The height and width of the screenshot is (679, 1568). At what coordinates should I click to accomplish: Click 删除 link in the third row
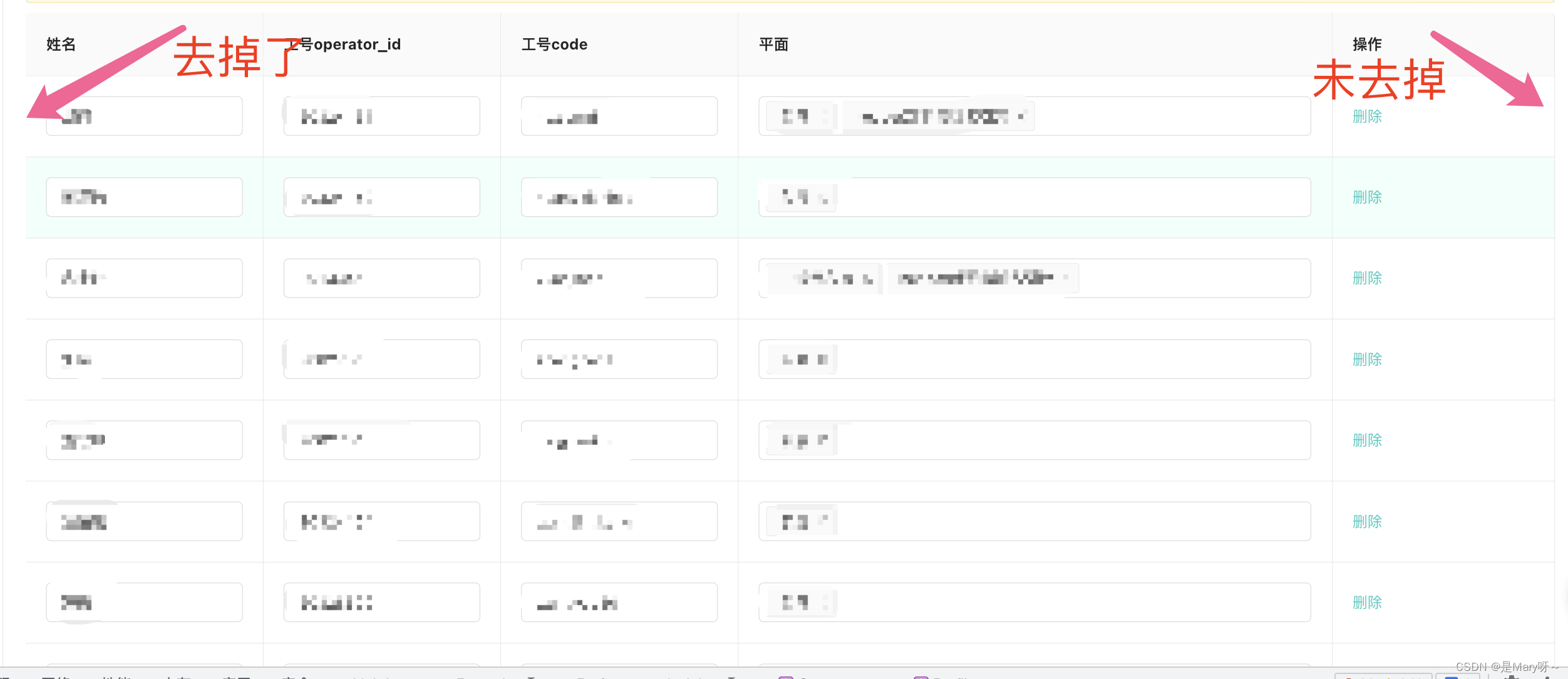[1367, 278]
